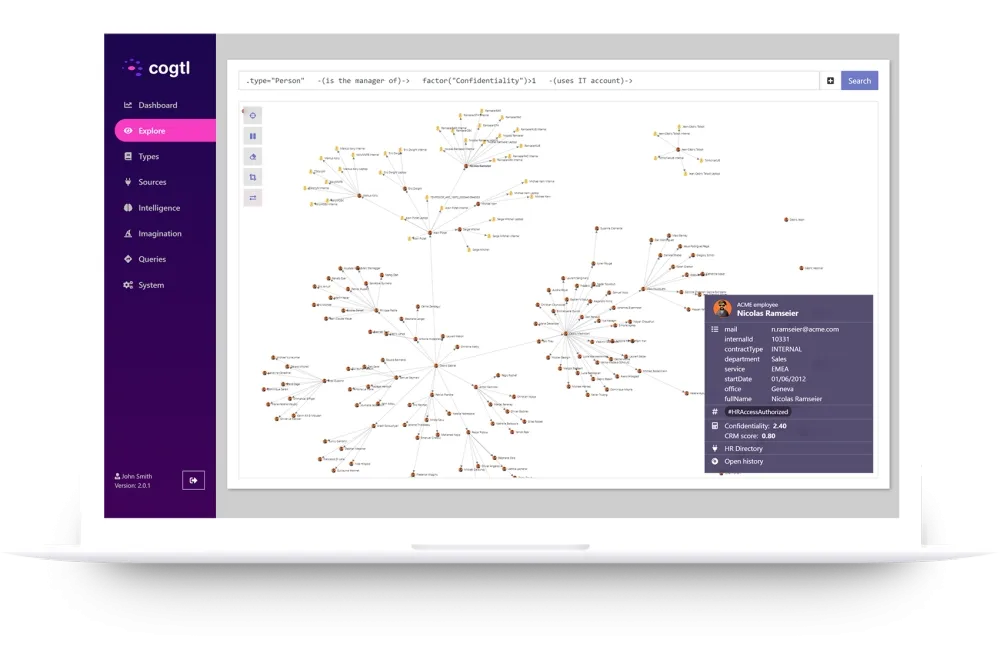This screenshot has width=1000, height=647.
Task: Click the recenter graph crosshair icon
Action: [253, 115]
